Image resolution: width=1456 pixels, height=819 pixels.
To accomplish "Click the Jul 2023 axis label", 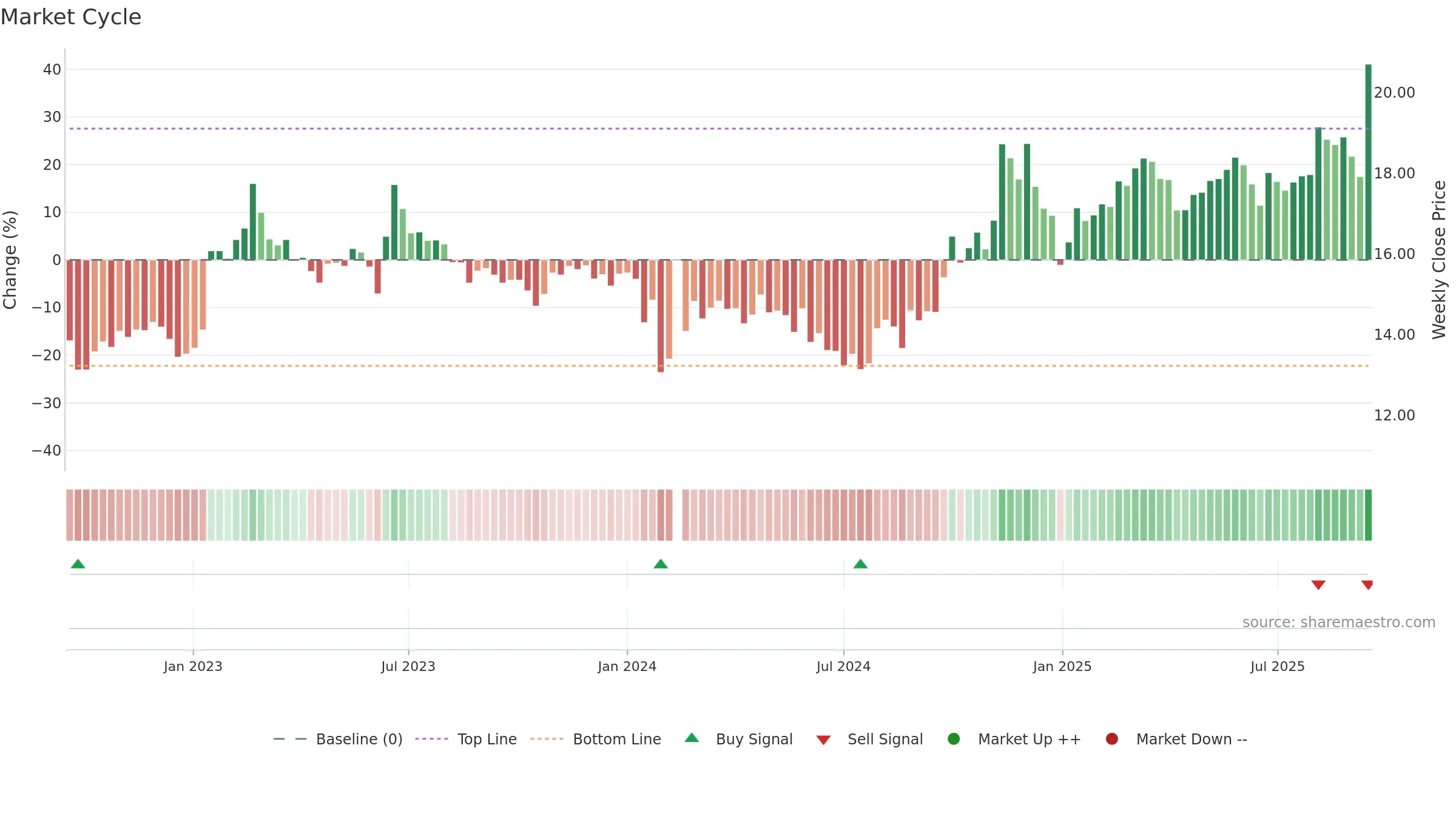I will [408, 666].
